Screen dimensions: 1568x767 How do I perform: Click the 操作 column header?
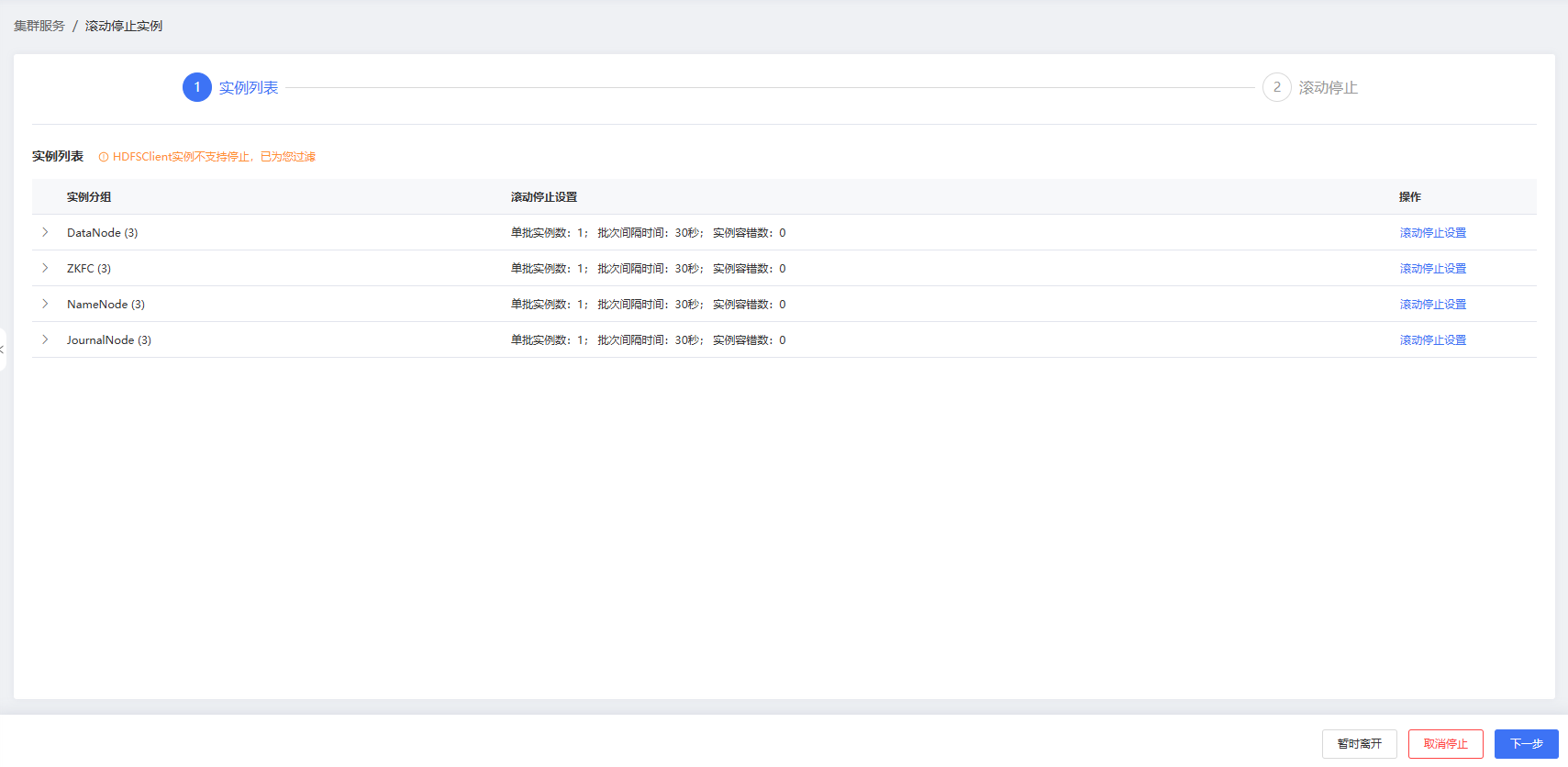coord(1410,197)
